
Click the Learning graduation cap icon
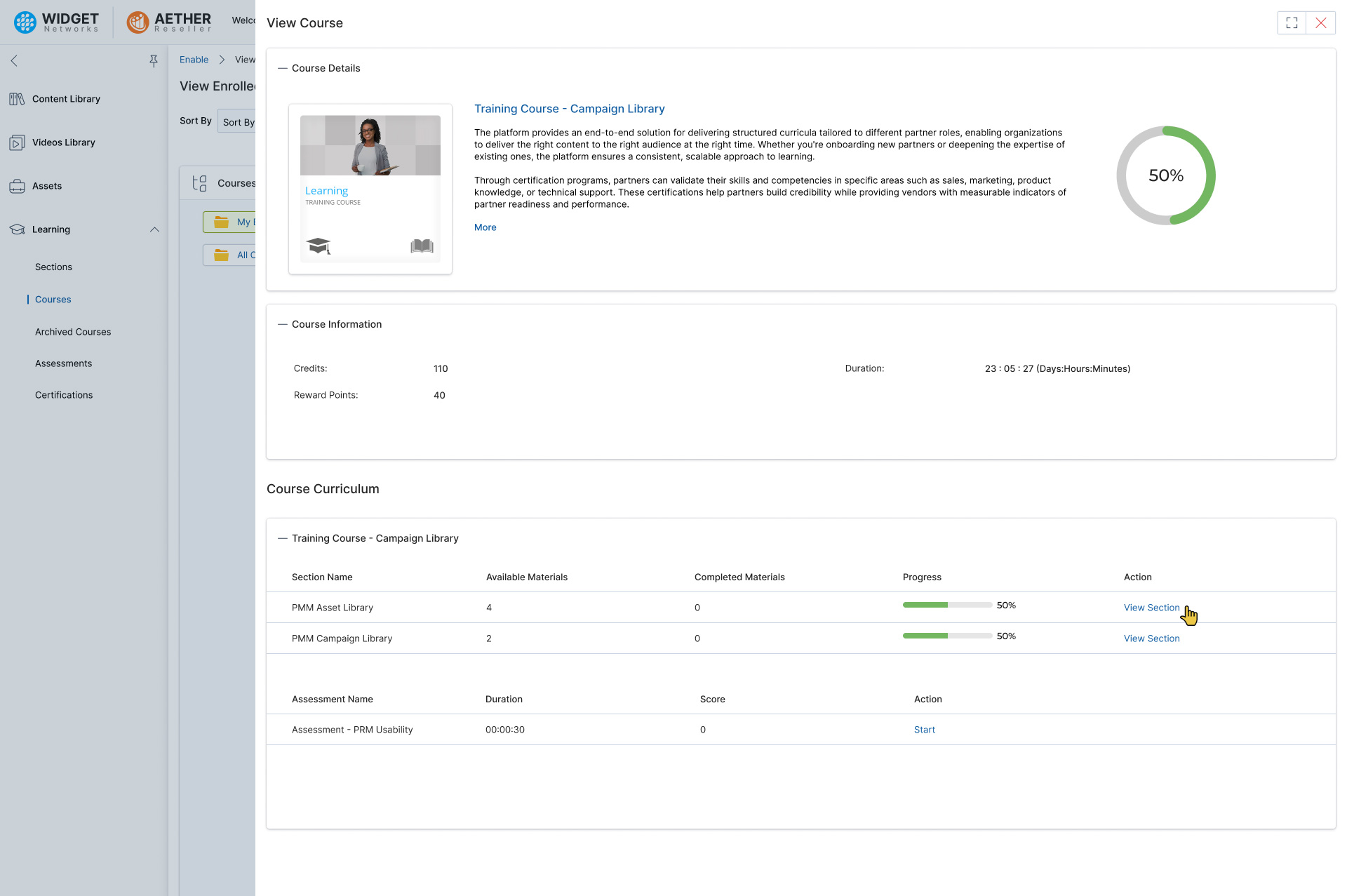pos(16,229)
